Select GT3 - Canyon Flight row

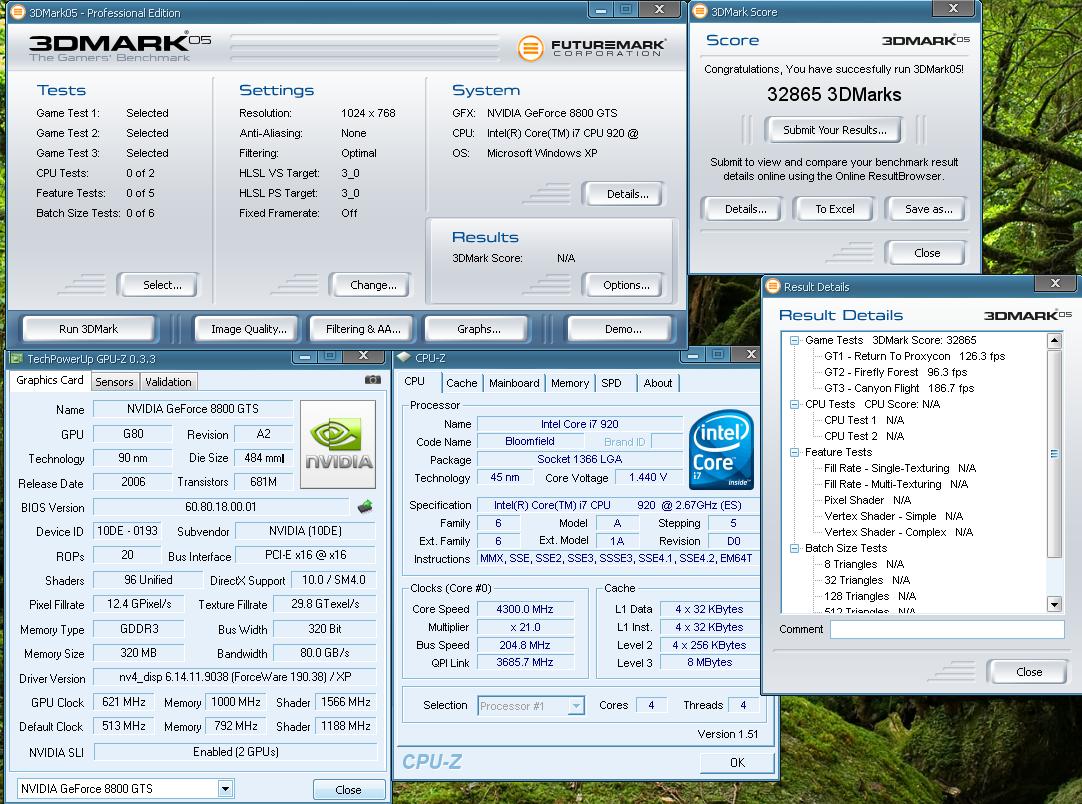click(x=898, y=388)
